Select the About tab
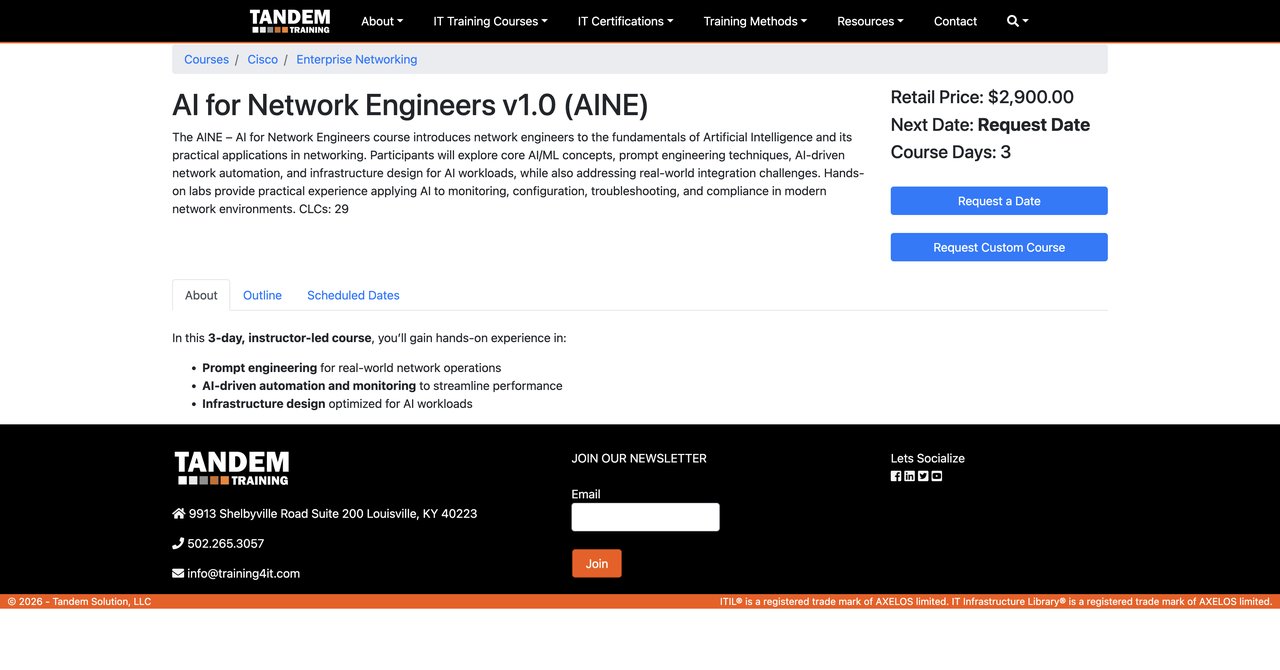Viewport: 1280px width, 670px height. tap(201, 295)
